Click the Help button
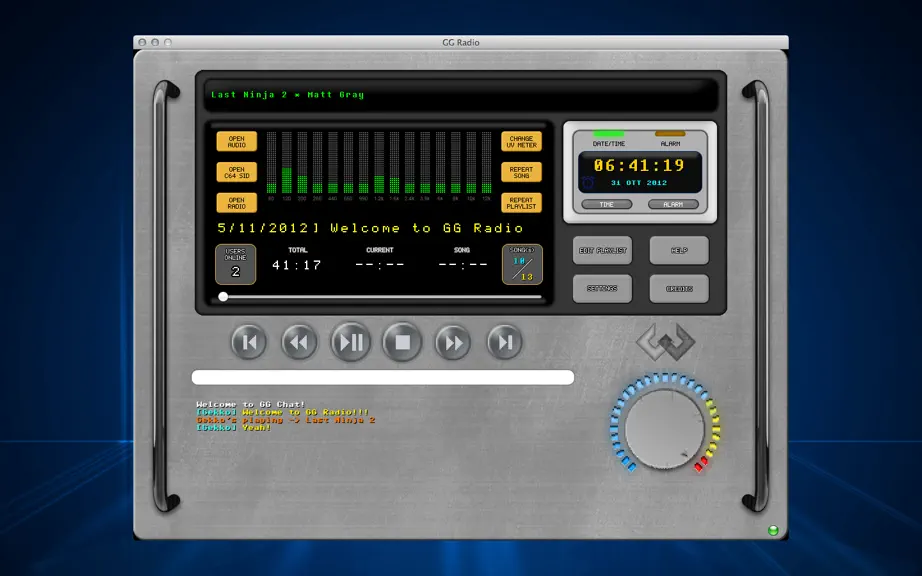The width and height of the screenshot is (922, 576). [679, 250]
